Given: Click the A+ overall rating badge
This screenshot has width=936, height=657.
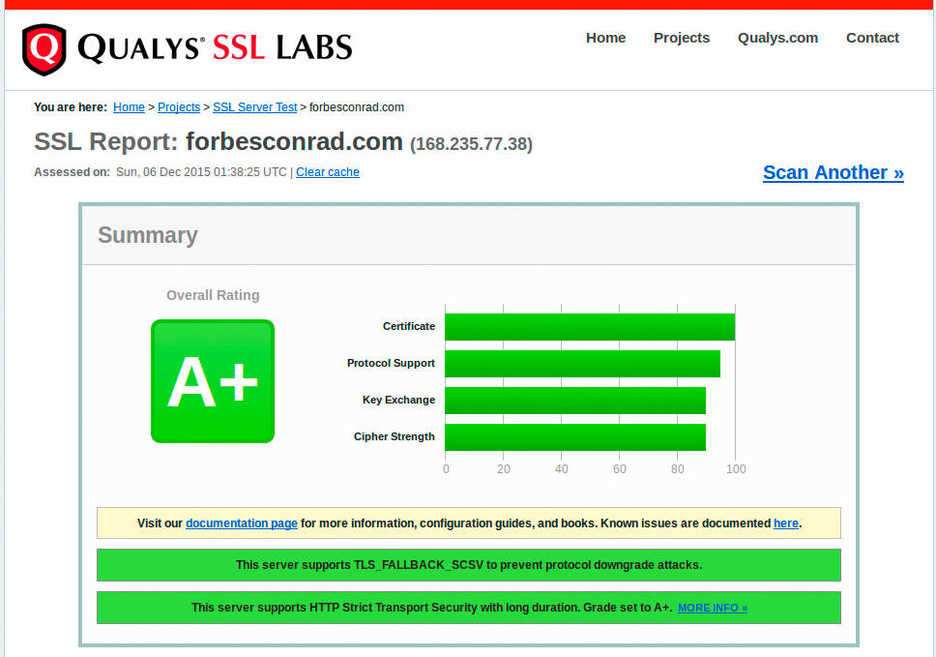Looking at the screenshot, I should (213, 381).
